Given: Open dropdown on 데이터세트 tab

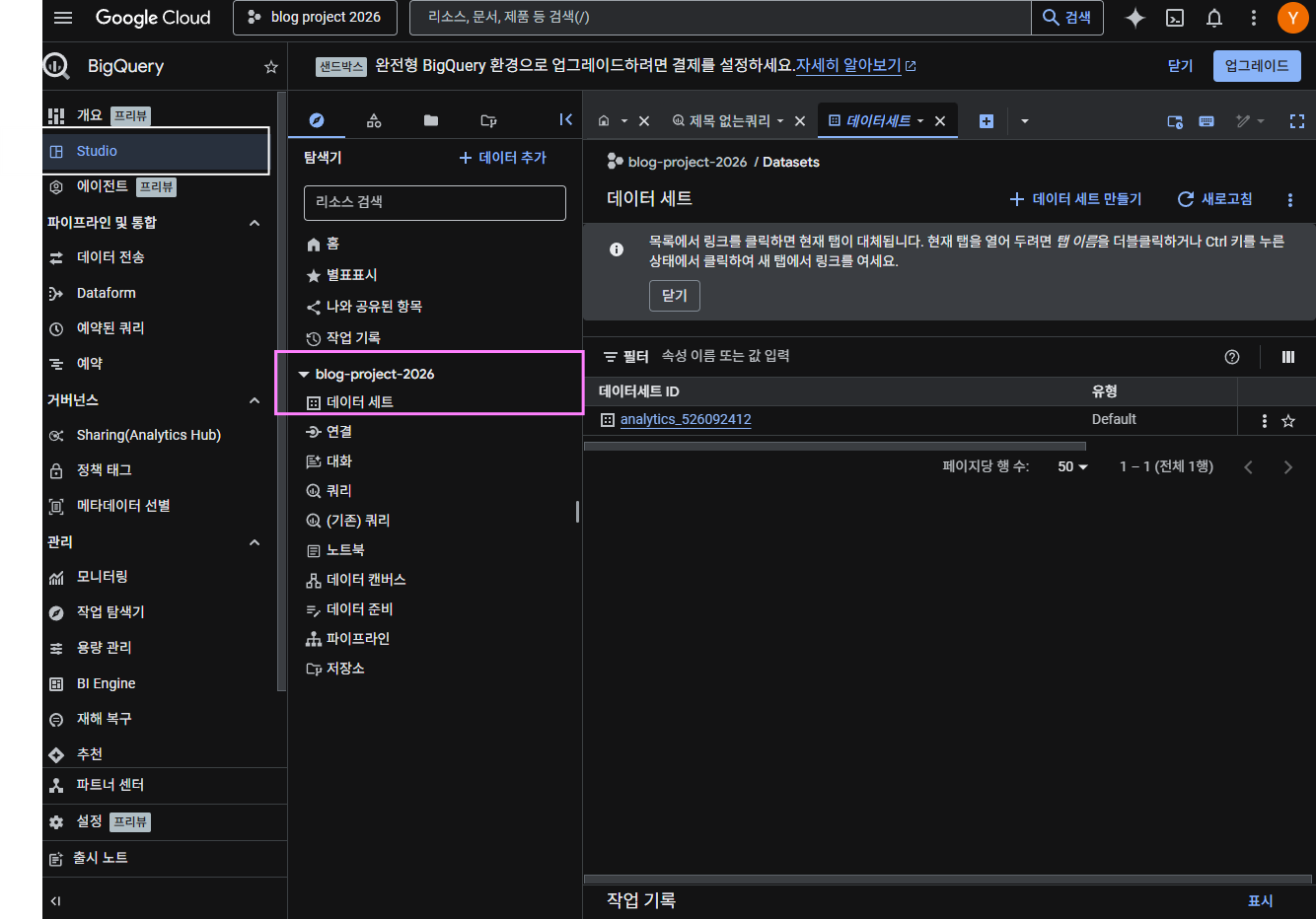Looking at the screenshot, I should [x=920, y=121].
